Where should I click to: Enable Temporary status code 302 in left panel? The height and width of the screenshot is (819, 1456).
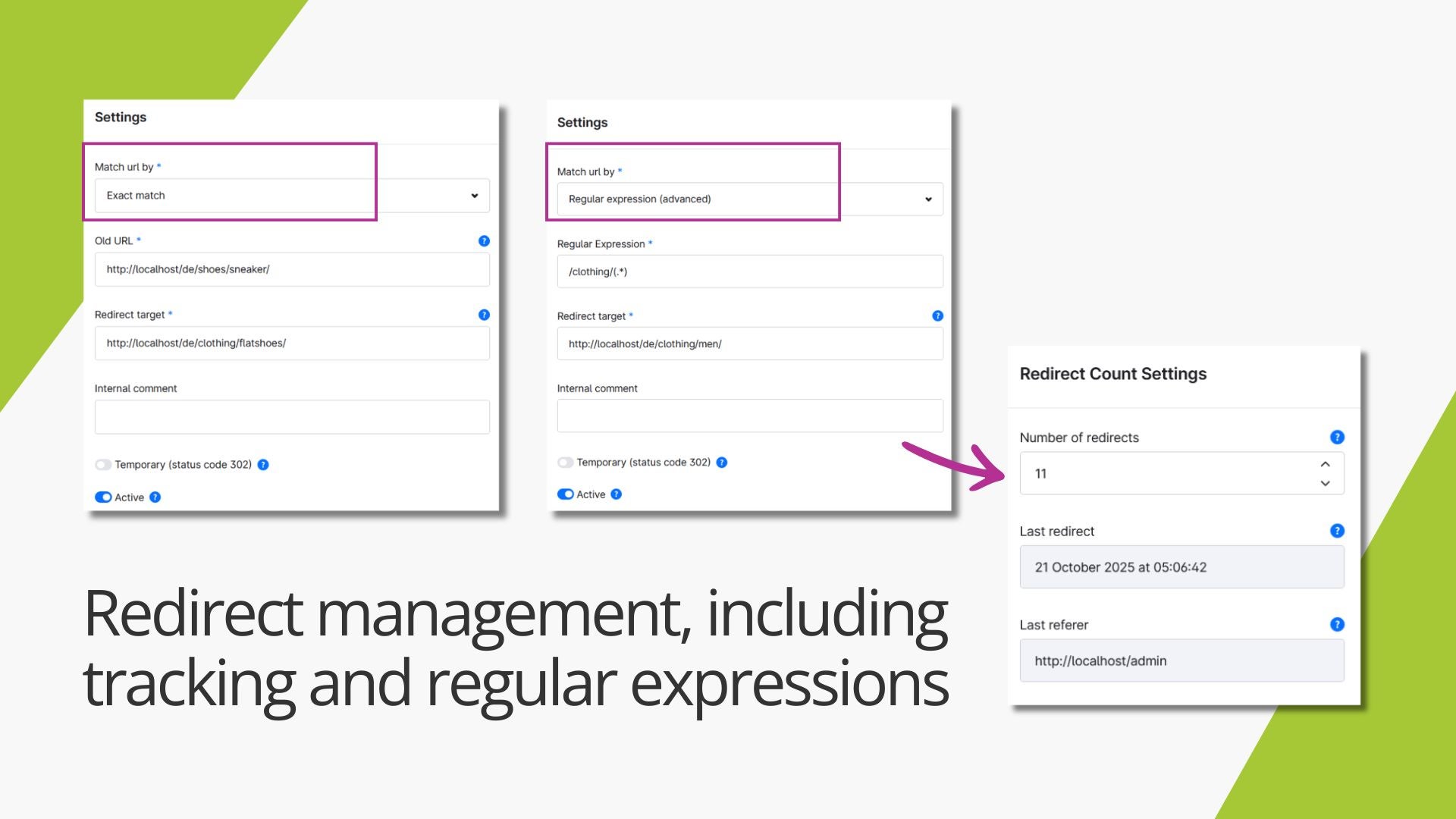coord(103,465)
